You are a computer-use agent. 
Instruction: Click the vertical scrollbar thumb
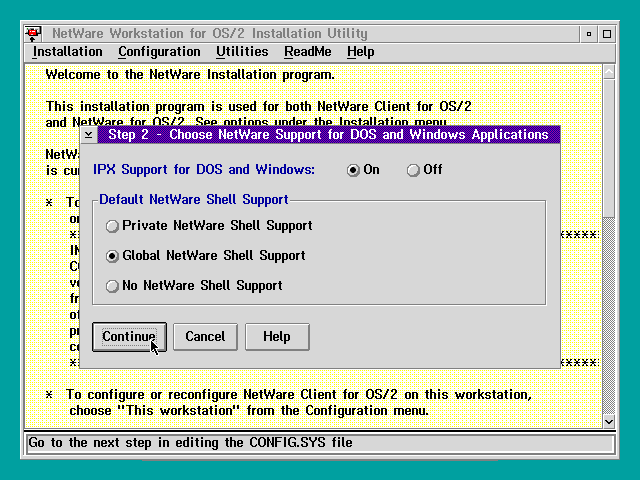609,148
